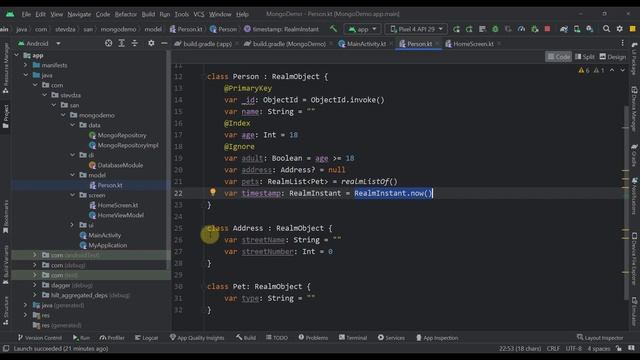
Task: Collapse the java folder
Action: point(26,75)
